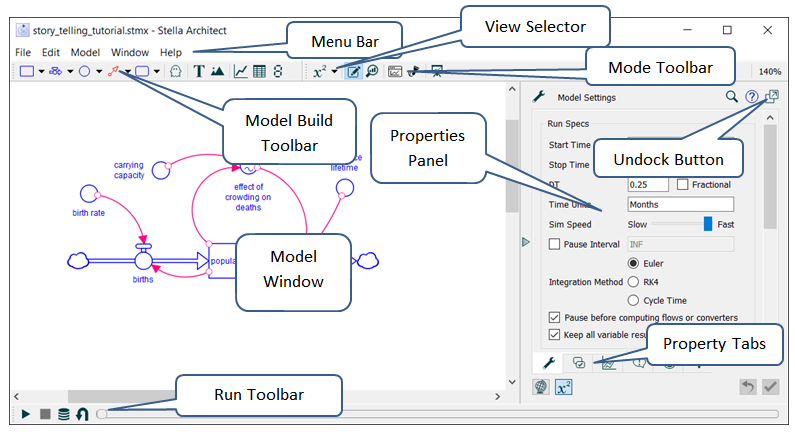This screenshot has height=432, width=795.
Task: Click the search magnifier in Model Settings
Action: pyautogui.click(x=731, y=97)
